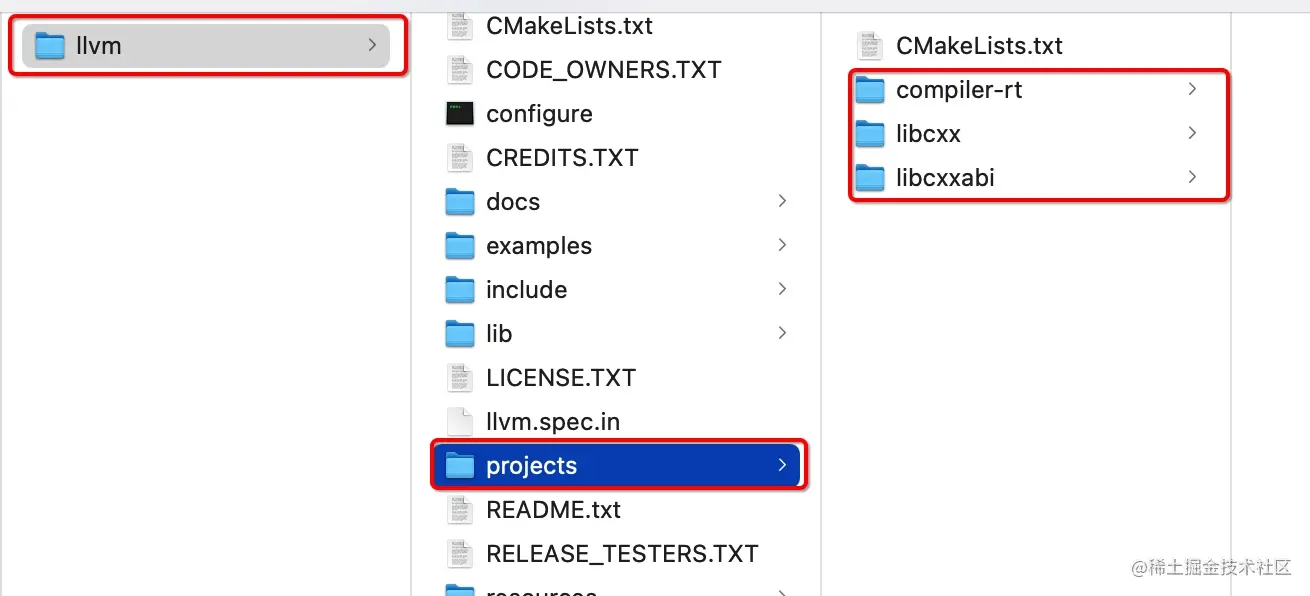Select RELEASE_TESTERS.TXT file

click(x=622, y=554)
